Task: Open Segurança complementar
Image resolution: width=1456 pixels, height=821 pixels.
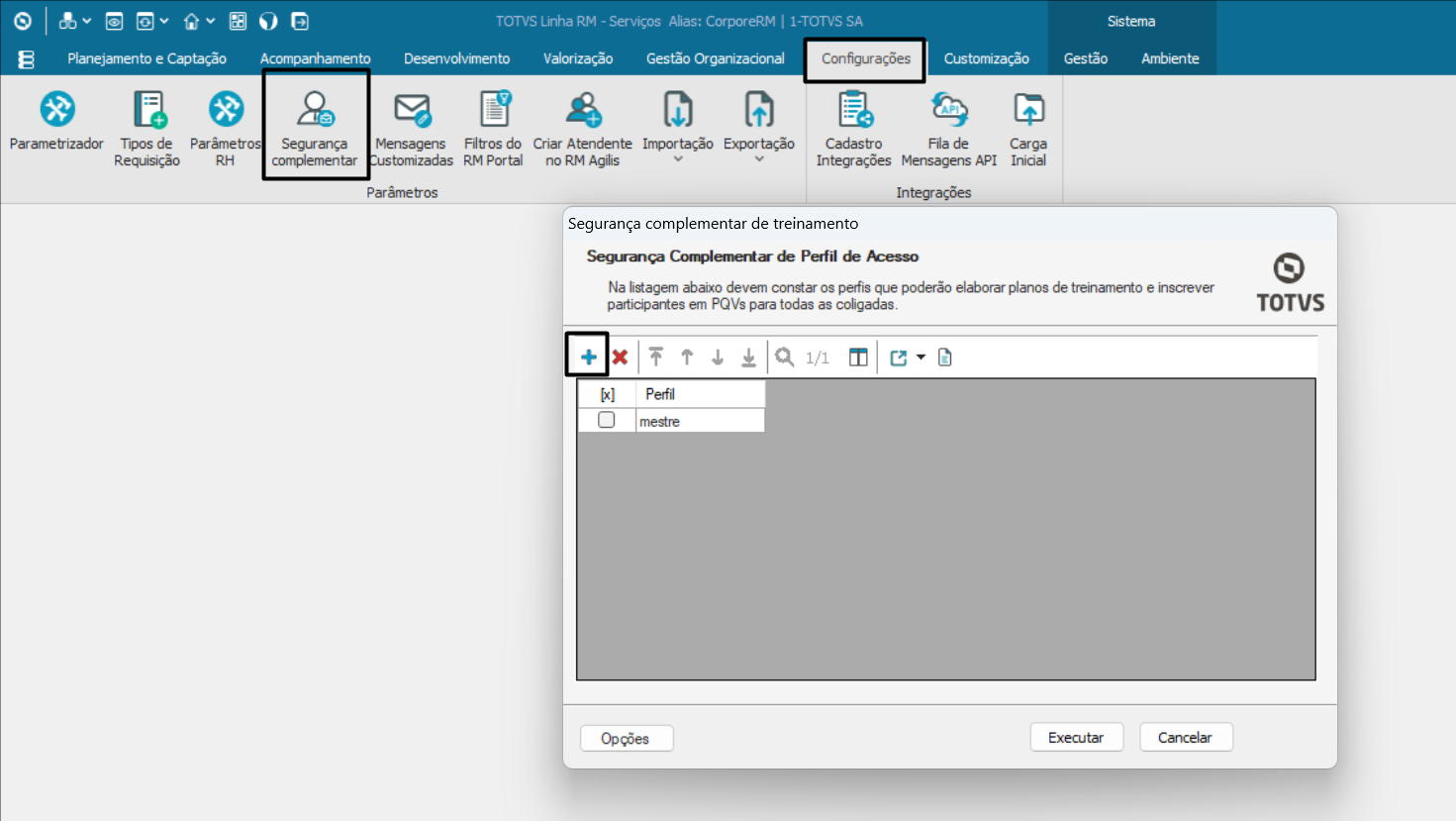Action: (315, 129)
